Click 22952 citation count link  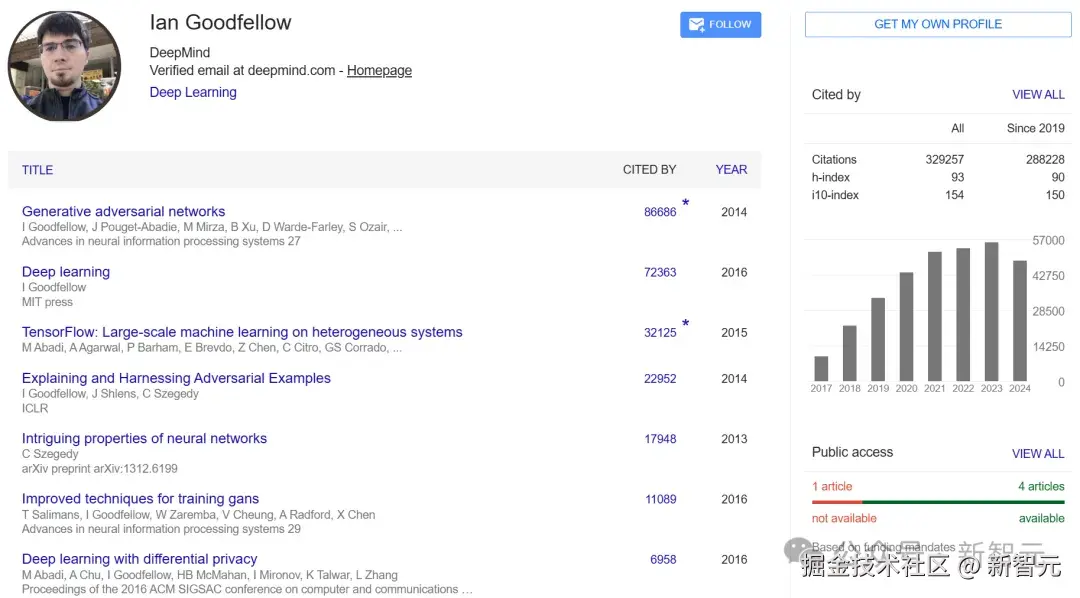(660, 379)
